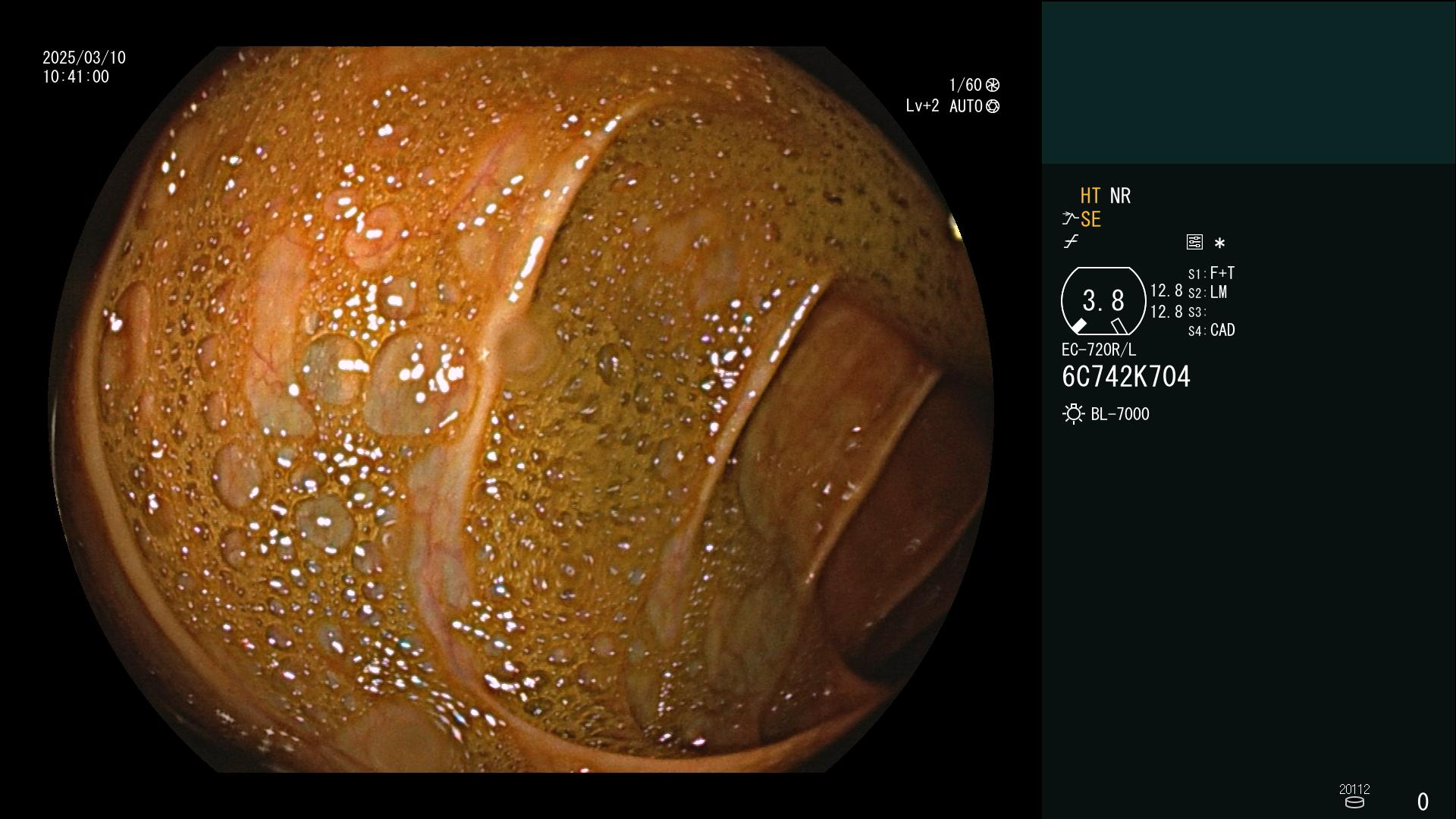The height and width of the screenshot is (819, 1456).
Task: Click the tone curve icon below SE
Action: click(1071, 242)
